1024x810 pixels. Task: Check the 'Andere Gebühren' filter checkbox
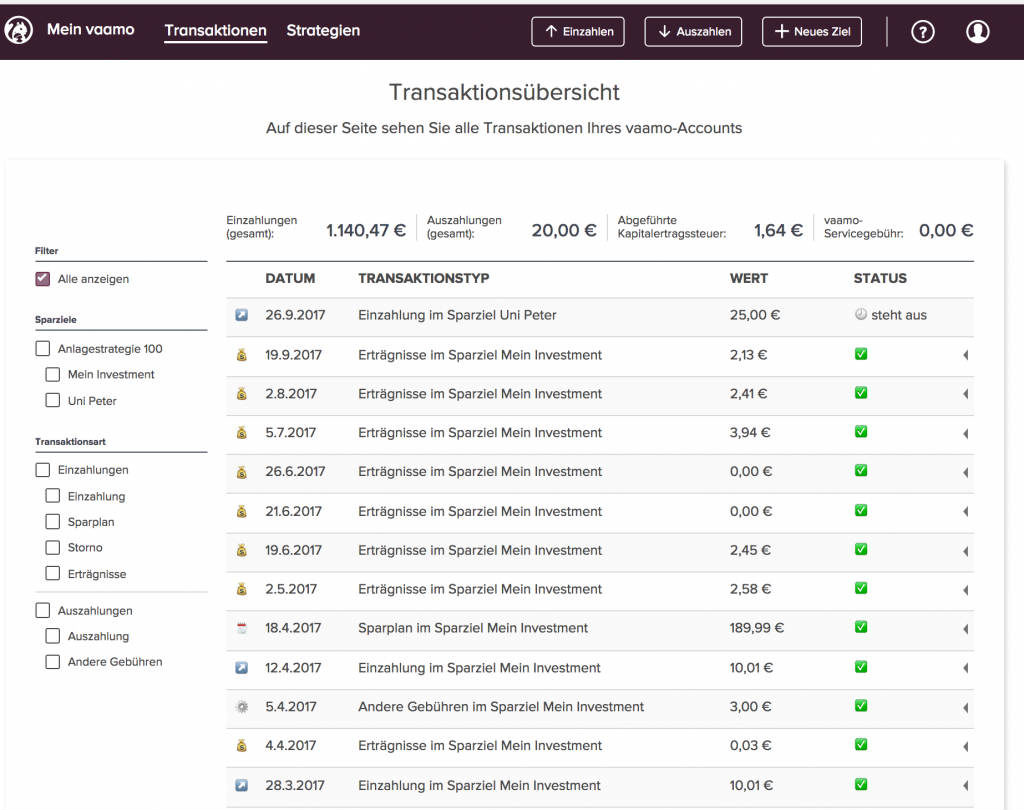(x=52, y=662)
